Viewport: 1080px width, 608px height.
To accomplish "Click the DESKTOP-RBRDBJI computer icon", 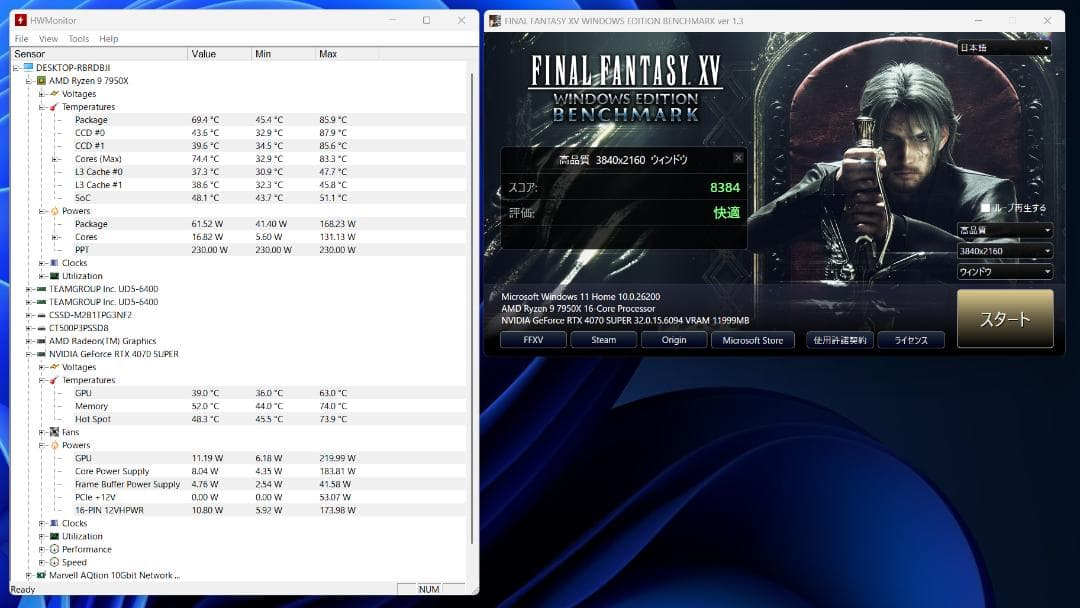I will (28, 68).
